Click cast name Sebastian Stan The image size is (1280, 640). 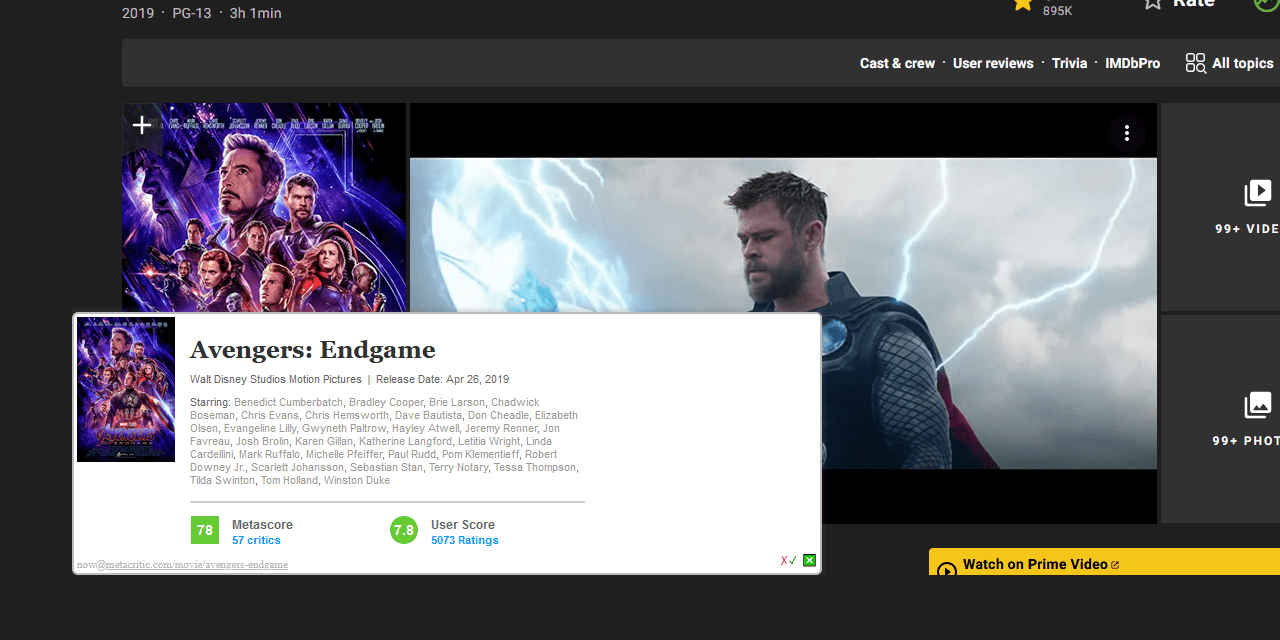(387, 467)
